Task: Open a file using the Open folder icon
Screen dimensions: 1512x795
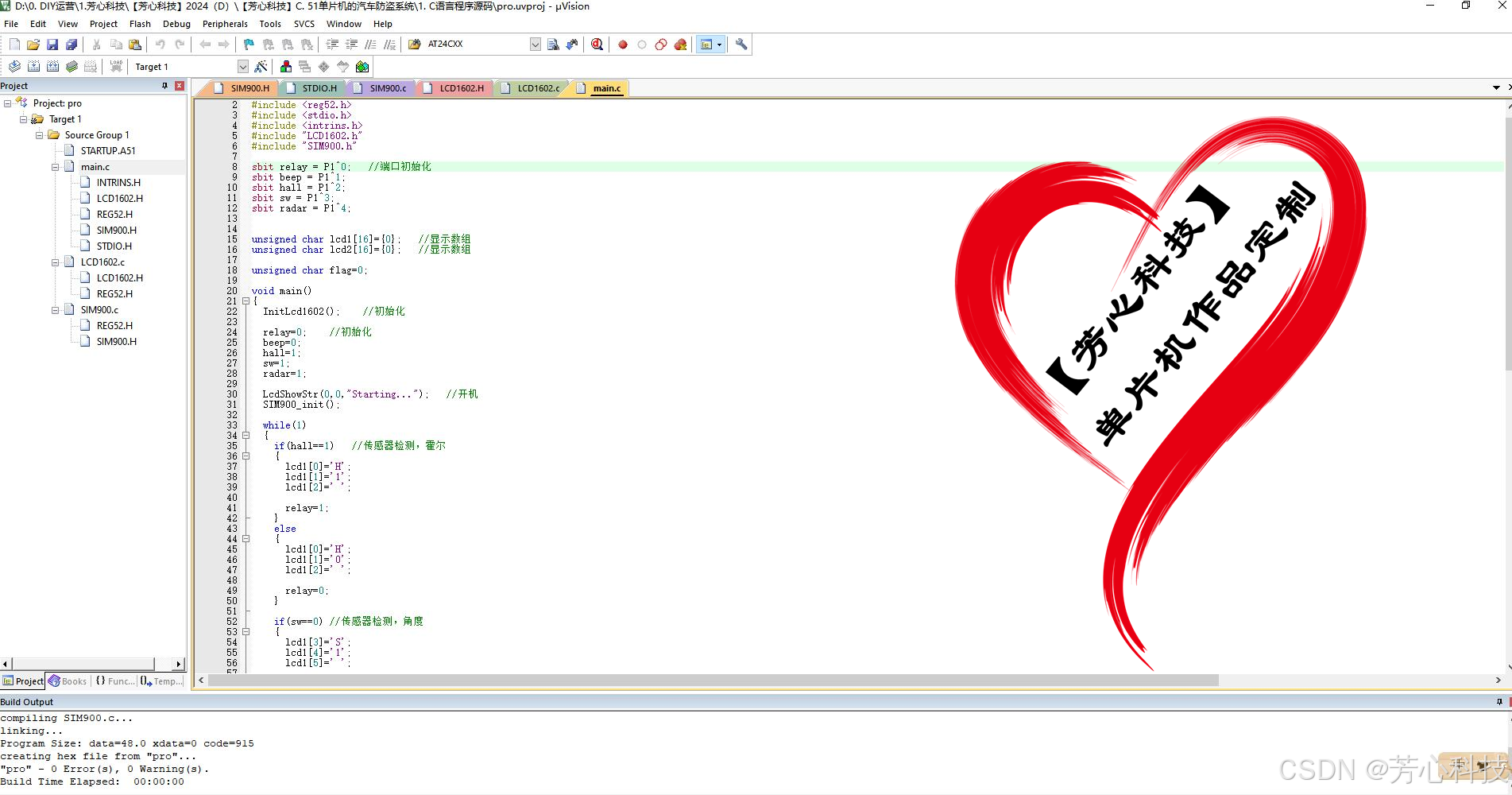Action: pyautogui.click(x=33, y=45)
